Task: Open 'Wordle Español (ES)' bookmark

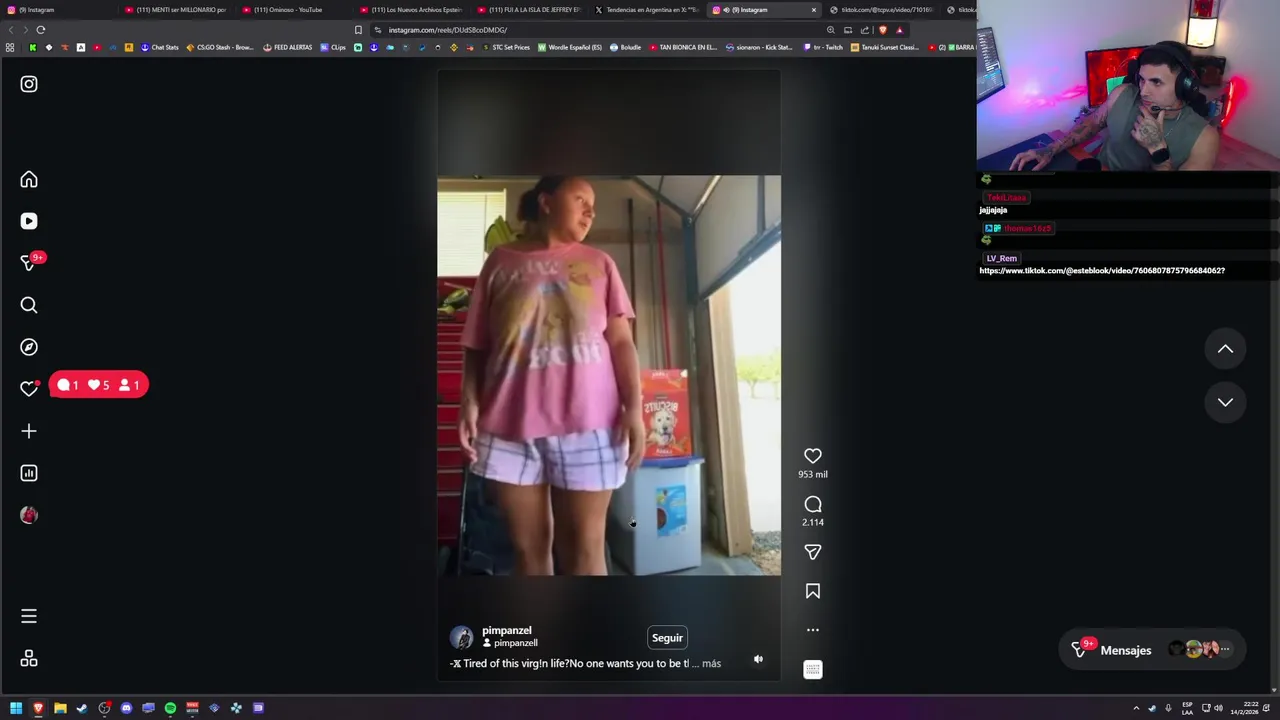Action: pyautogui.click(x=570, y=47)
